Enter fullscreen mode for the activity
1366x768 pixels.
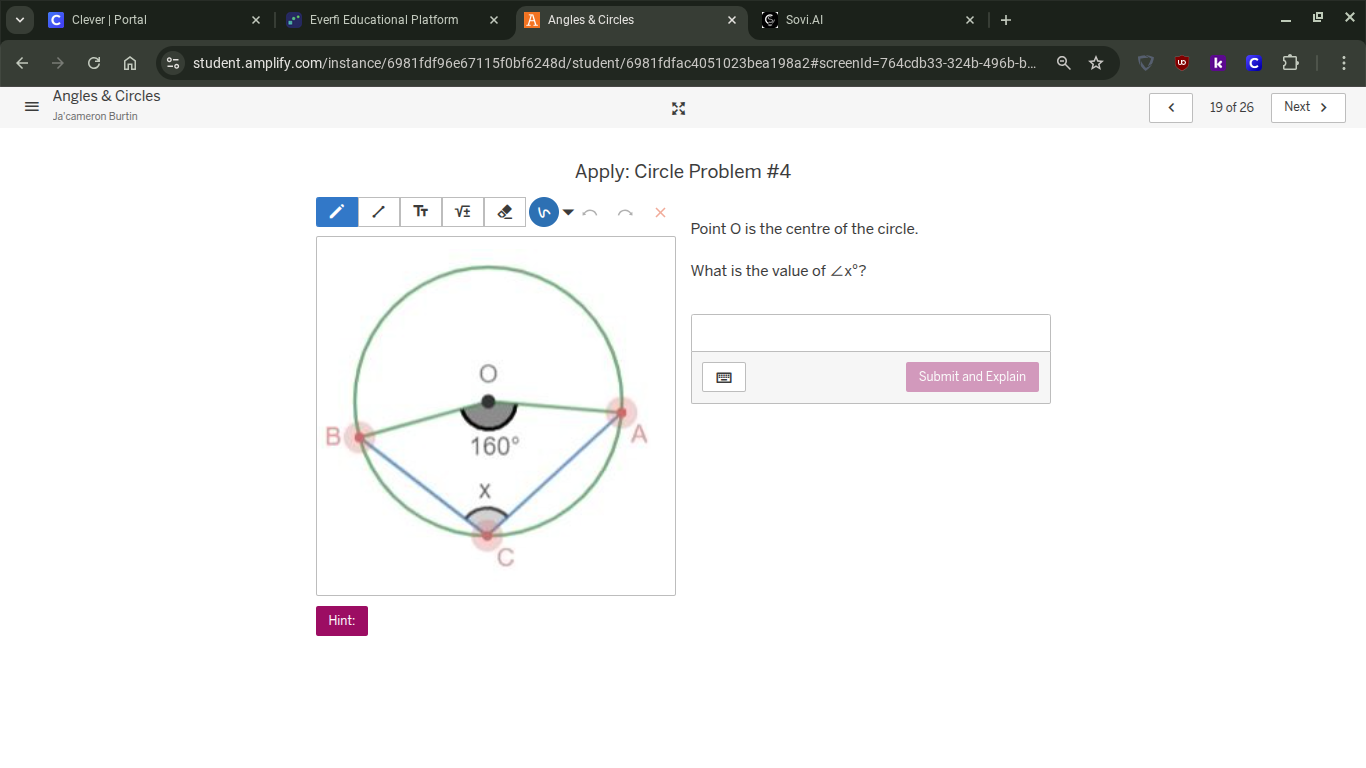click(678, 108)
